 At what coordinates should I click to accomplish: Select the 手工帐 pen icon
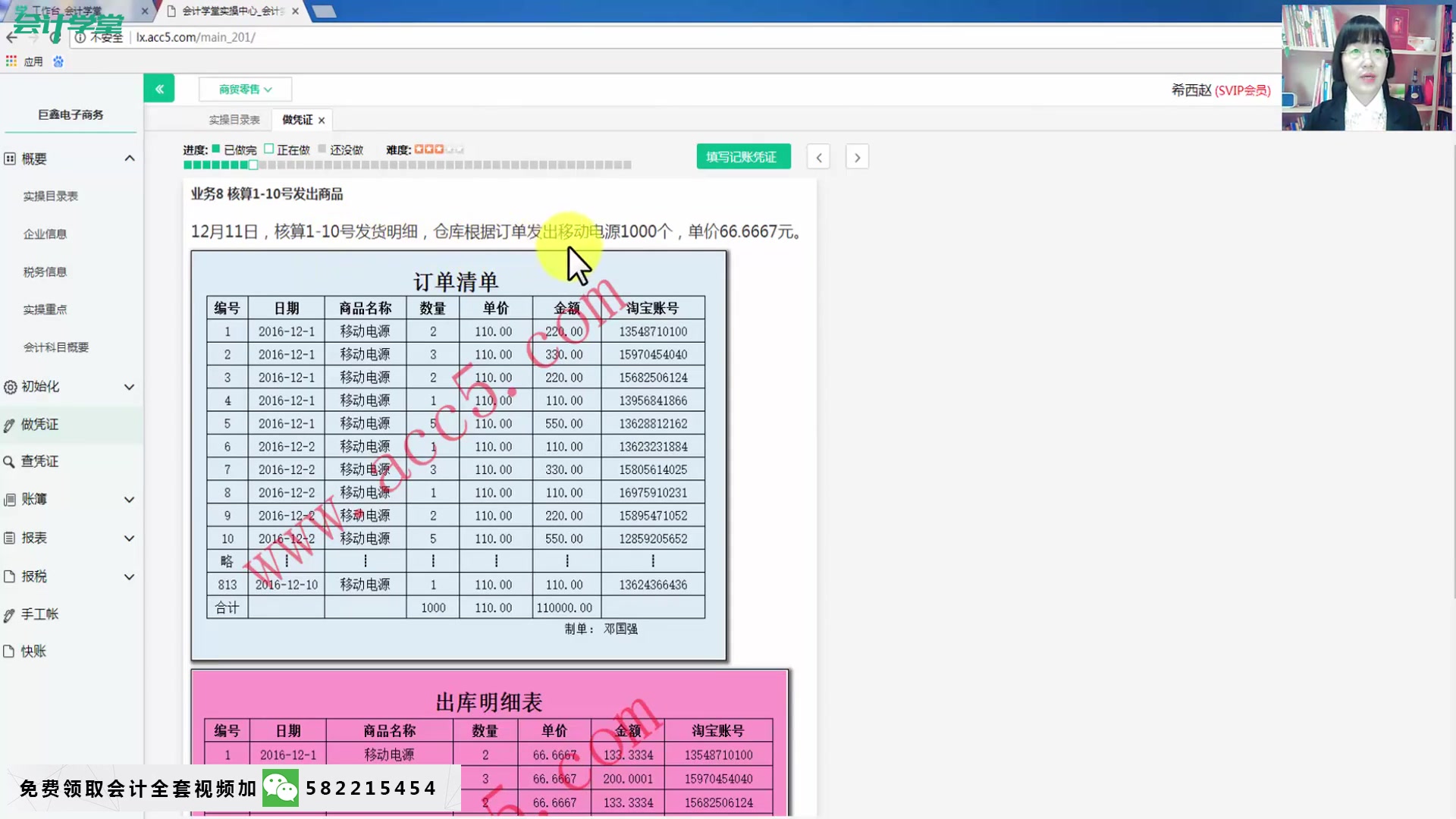click(8, 614)
